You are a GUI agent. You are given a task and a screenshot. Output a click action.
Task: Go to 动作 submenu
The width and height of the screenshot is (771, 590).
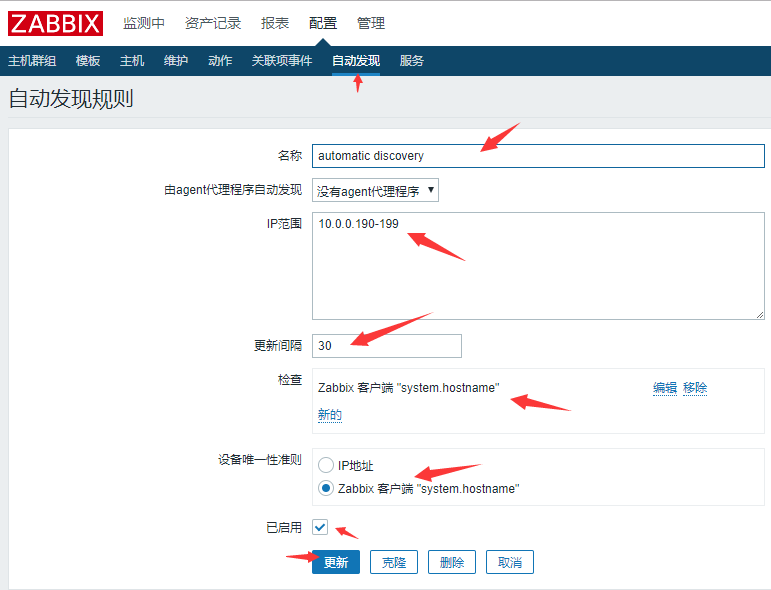220,61
